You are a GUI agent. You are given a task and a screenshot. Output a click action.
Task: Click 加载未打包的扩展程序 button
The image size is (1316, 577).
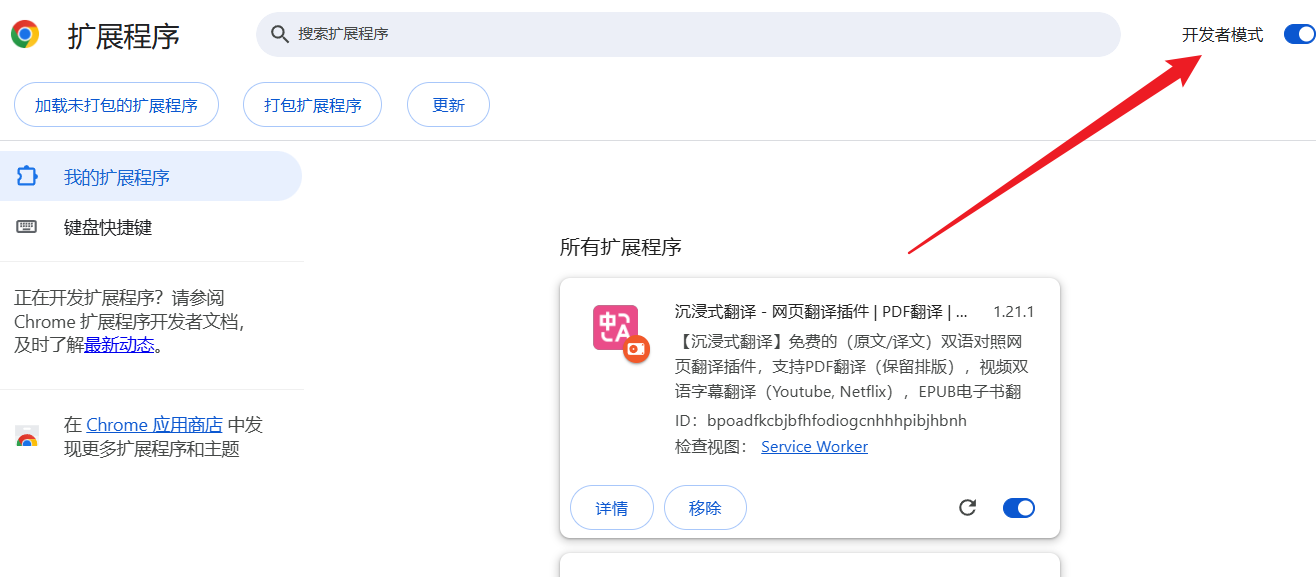[116, 105]
